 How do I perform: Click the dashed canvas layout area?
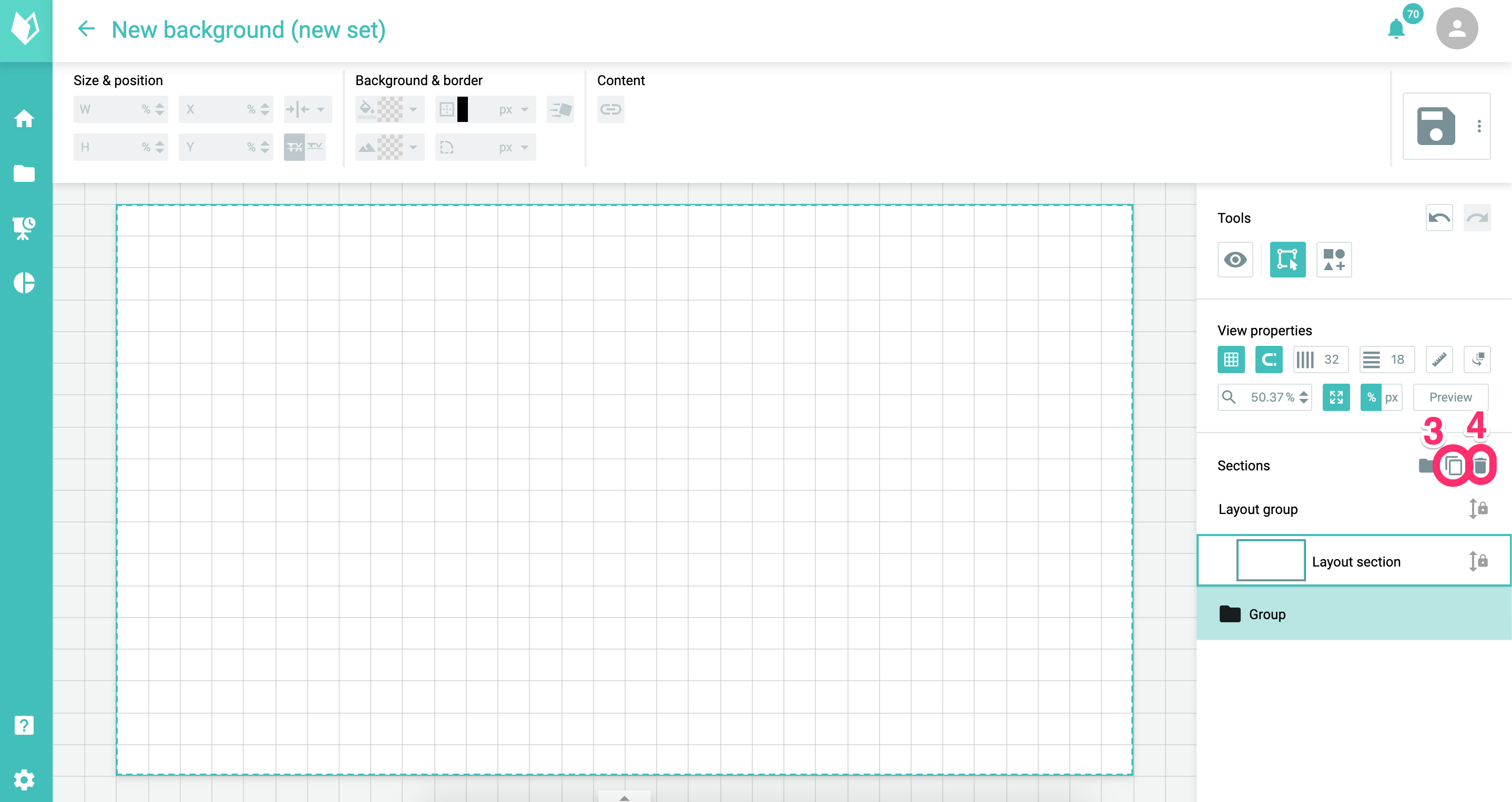point(625,489)
